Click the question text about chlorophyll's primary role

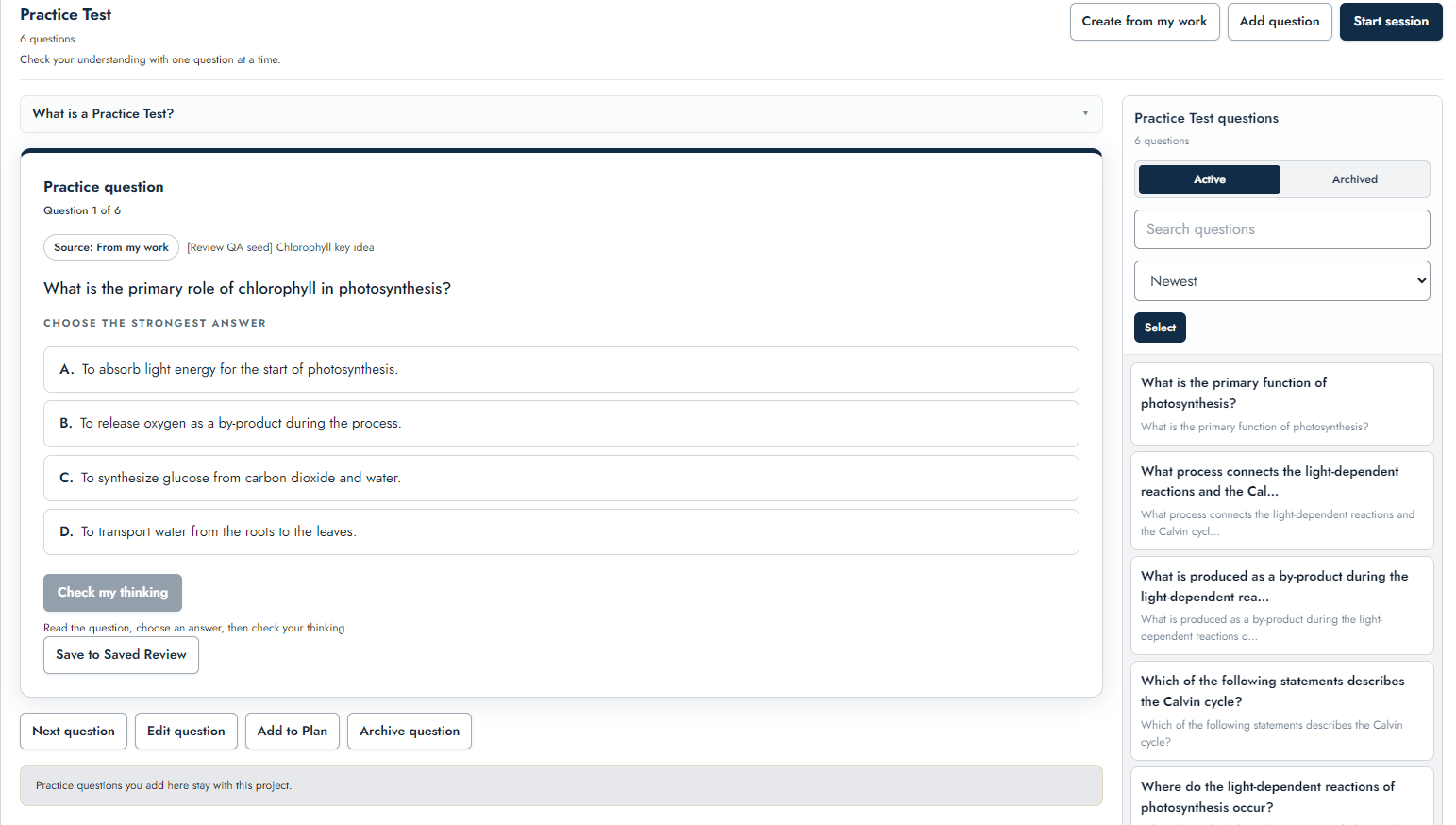point(247,289)
